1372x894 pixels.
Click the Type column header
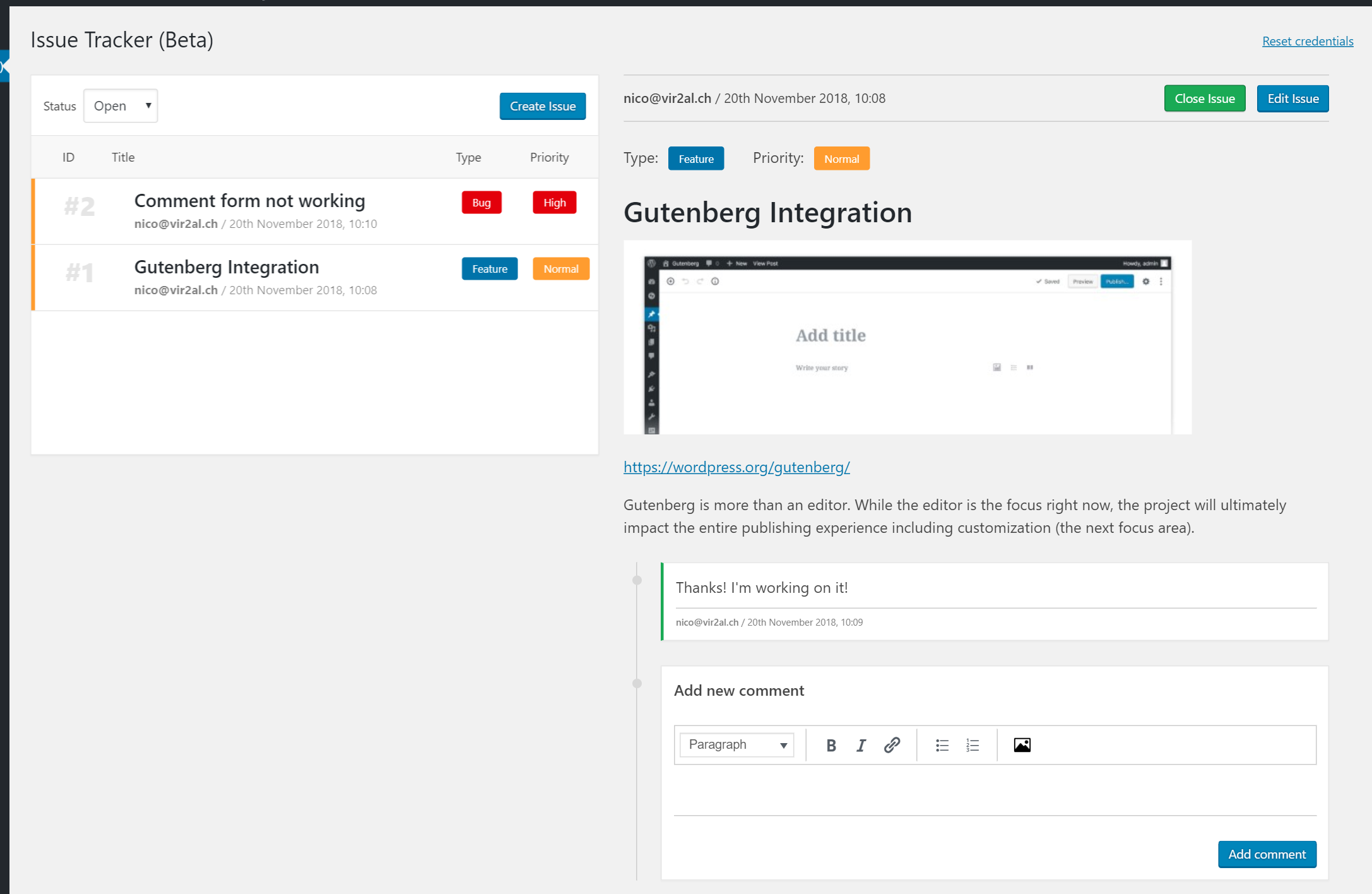pos(468,157)
